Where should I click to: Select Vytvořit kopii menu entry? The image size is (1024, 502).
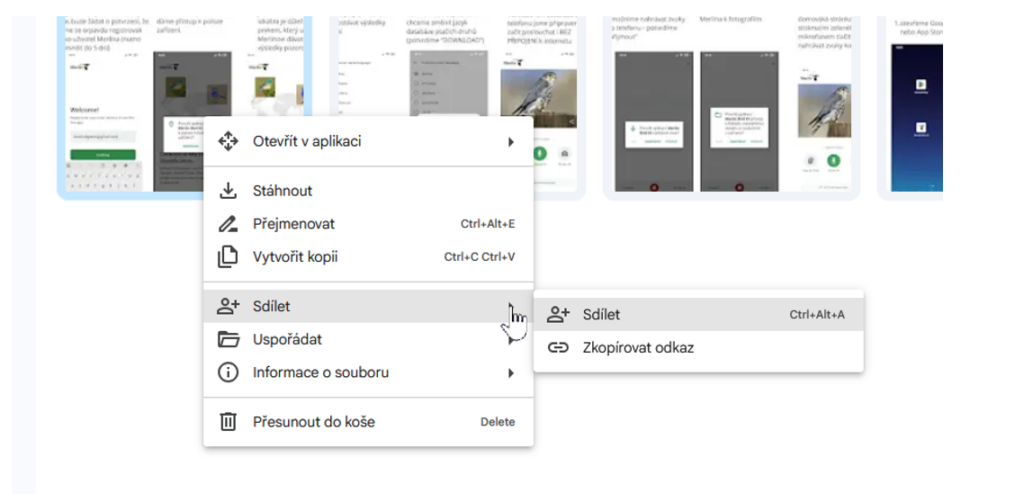(295, 257)
